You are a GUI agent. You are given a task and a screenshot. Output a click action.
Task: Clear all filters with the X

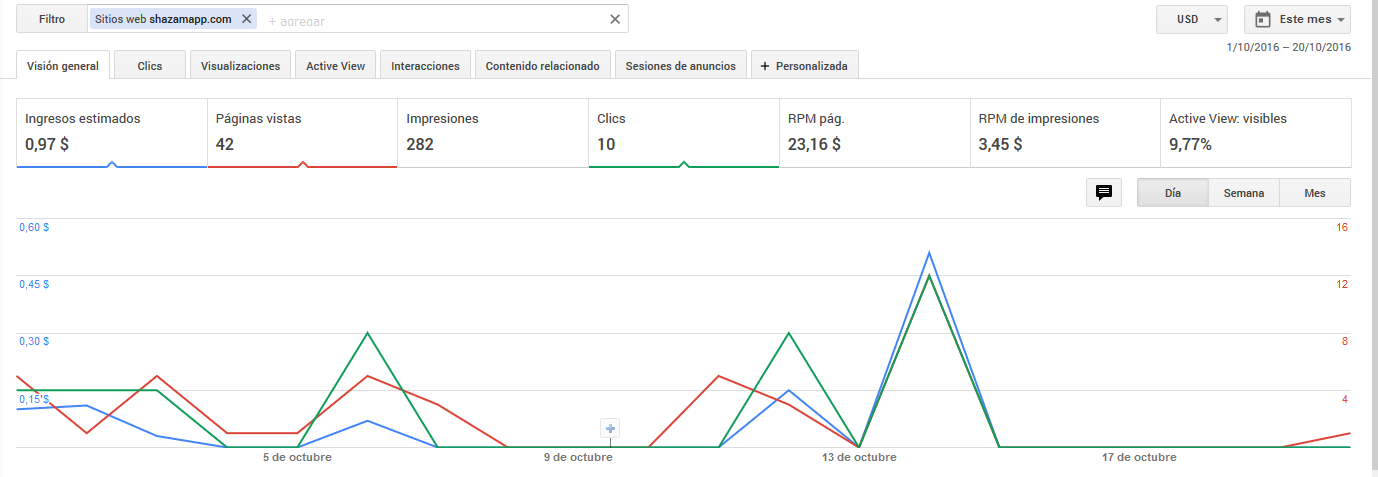click(x=615, y=19)
